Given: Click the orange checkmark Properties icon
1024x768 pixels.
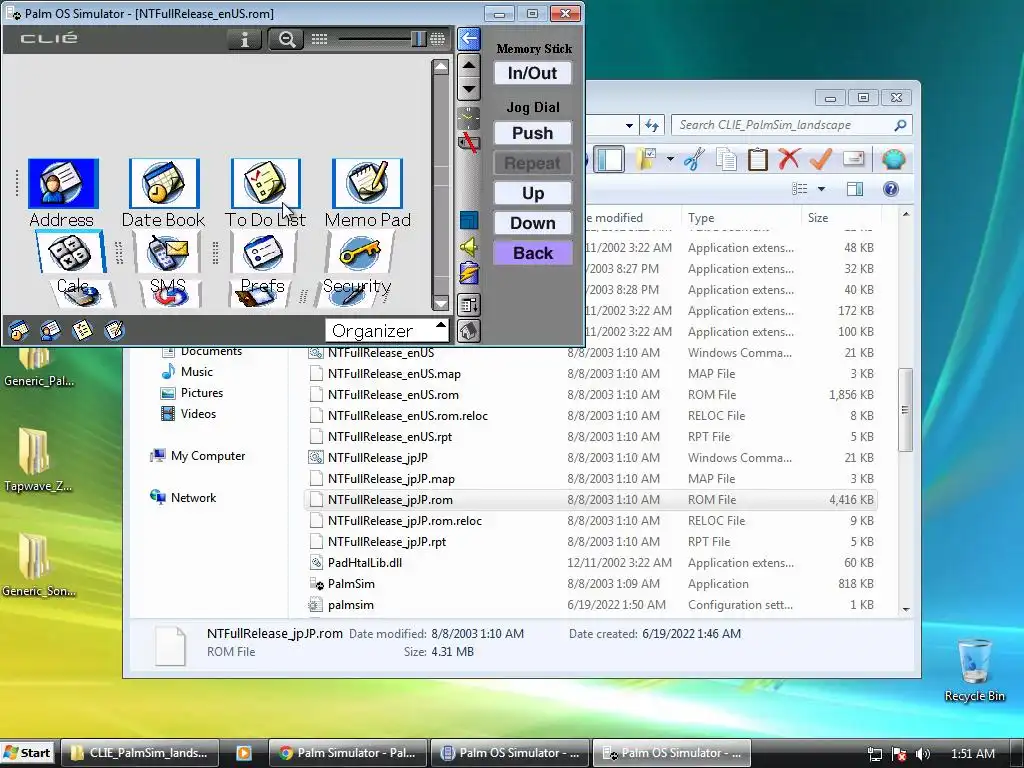Looking at the screenshot, I should tap(821, 159).
